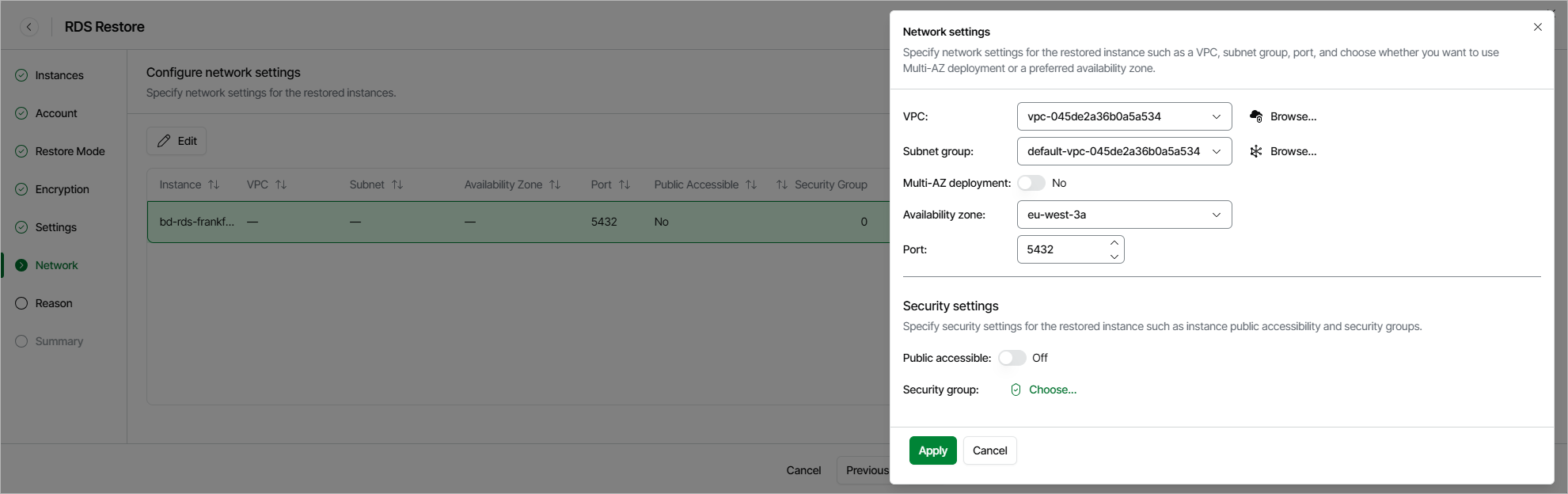Choose a security group link
This screenshot has width=1568, height=494.
[1053, 389]
